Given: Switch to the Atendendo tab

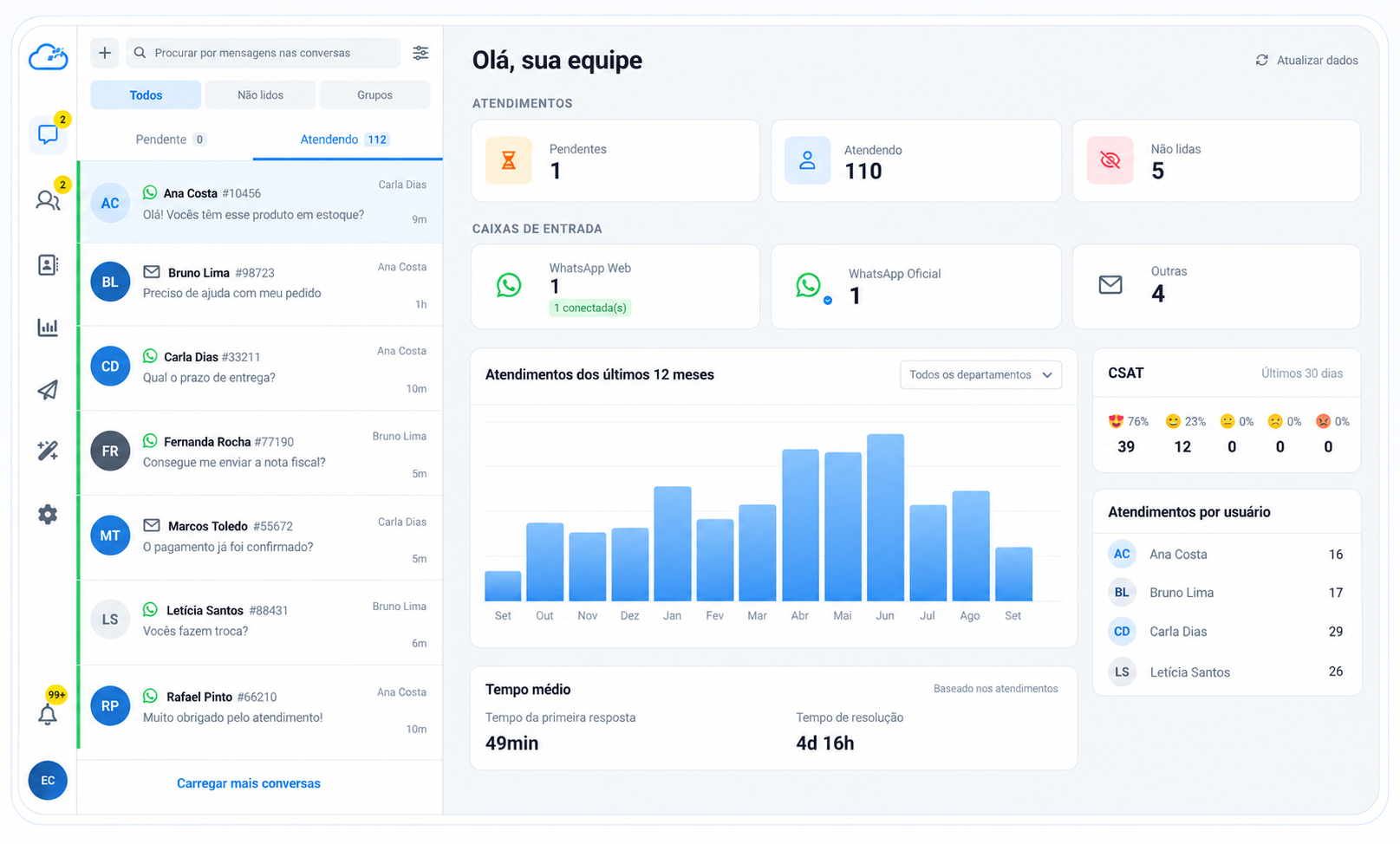Looking at the screenshot, I should [345, 140].
